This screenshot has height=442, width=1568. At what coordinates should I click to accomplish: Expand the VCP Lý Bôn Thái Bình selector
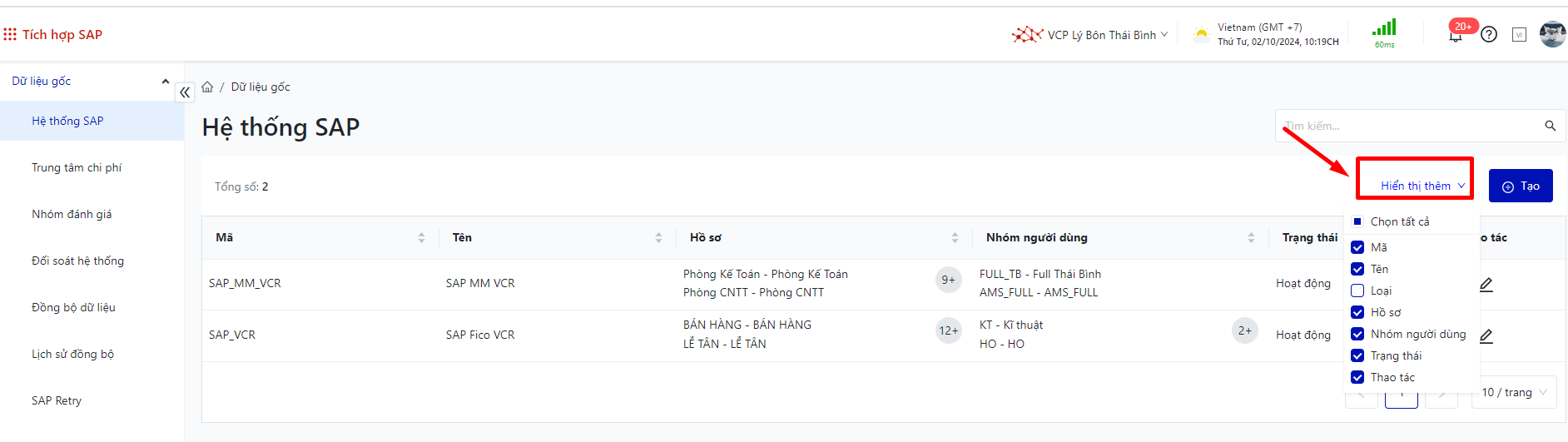(x=1100, y=35)
